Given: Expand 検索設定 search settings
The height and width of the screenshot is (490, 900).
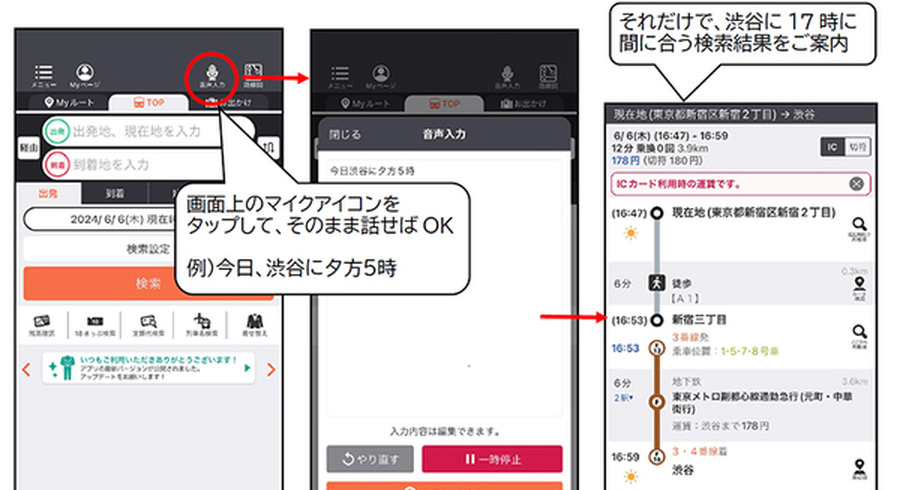Looking at the screenshot, I should (x=150, y=248).
